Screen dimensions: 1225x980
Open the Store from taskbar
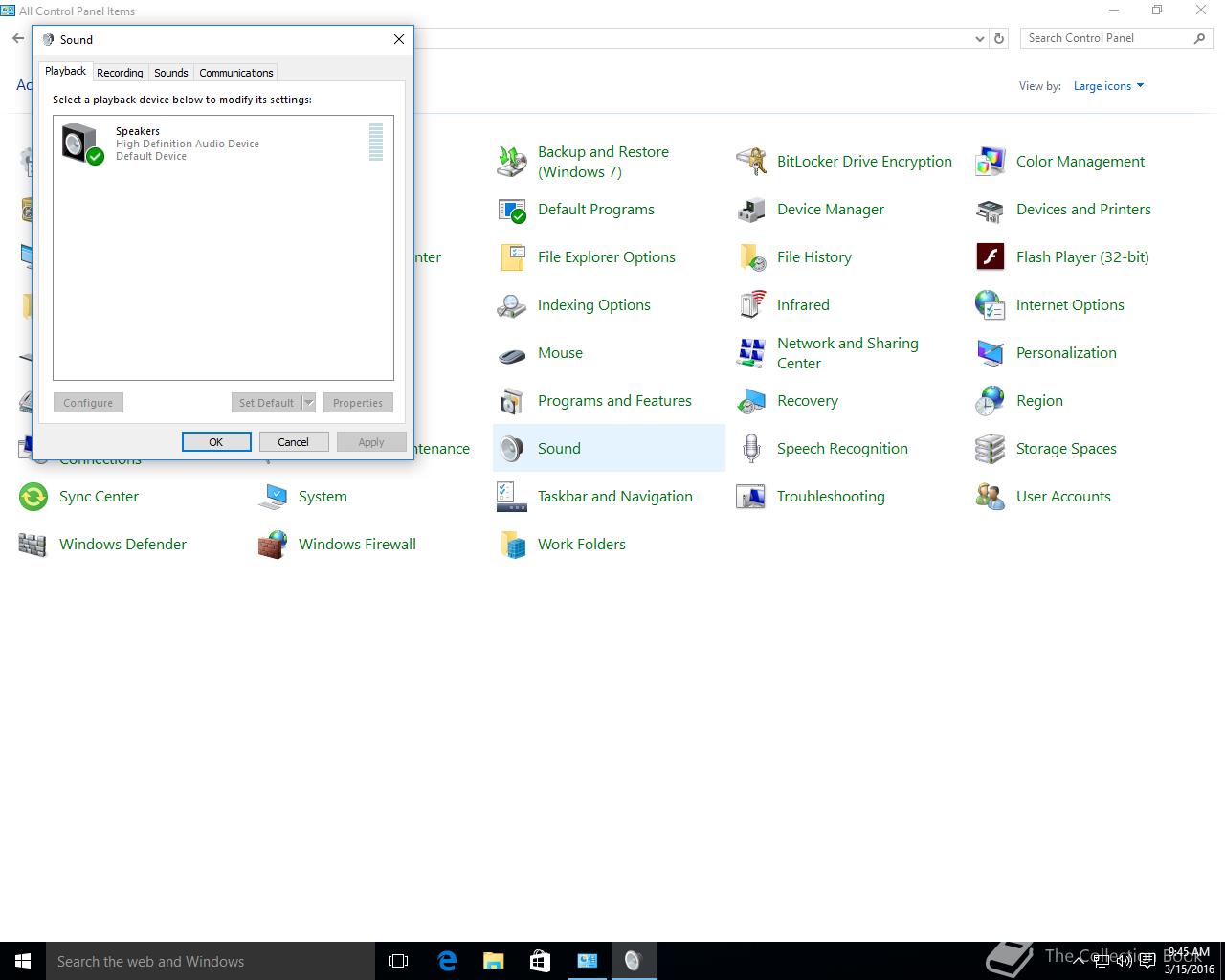pos(540,961)
